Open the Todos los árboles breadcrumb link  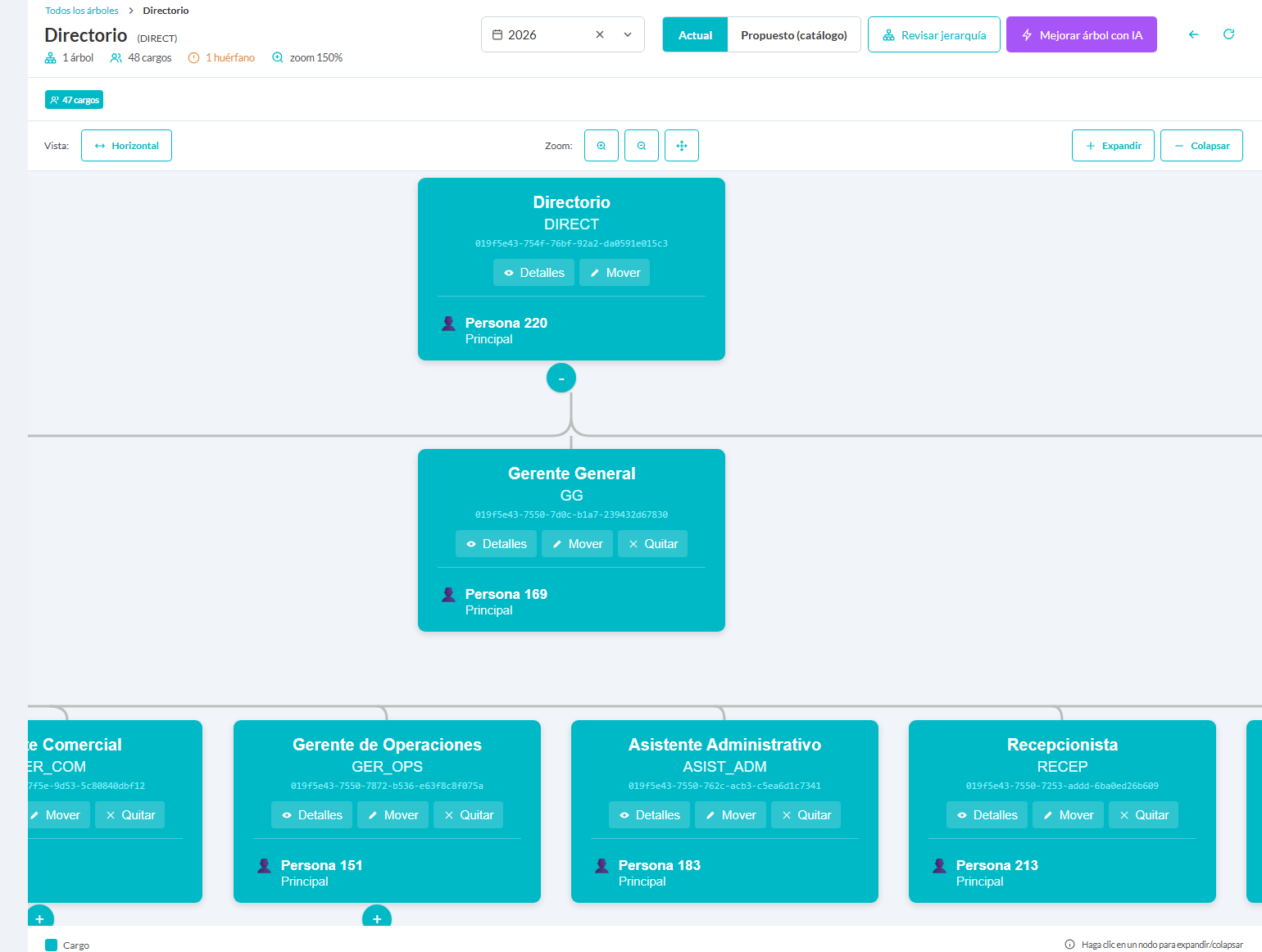(82, 11)
